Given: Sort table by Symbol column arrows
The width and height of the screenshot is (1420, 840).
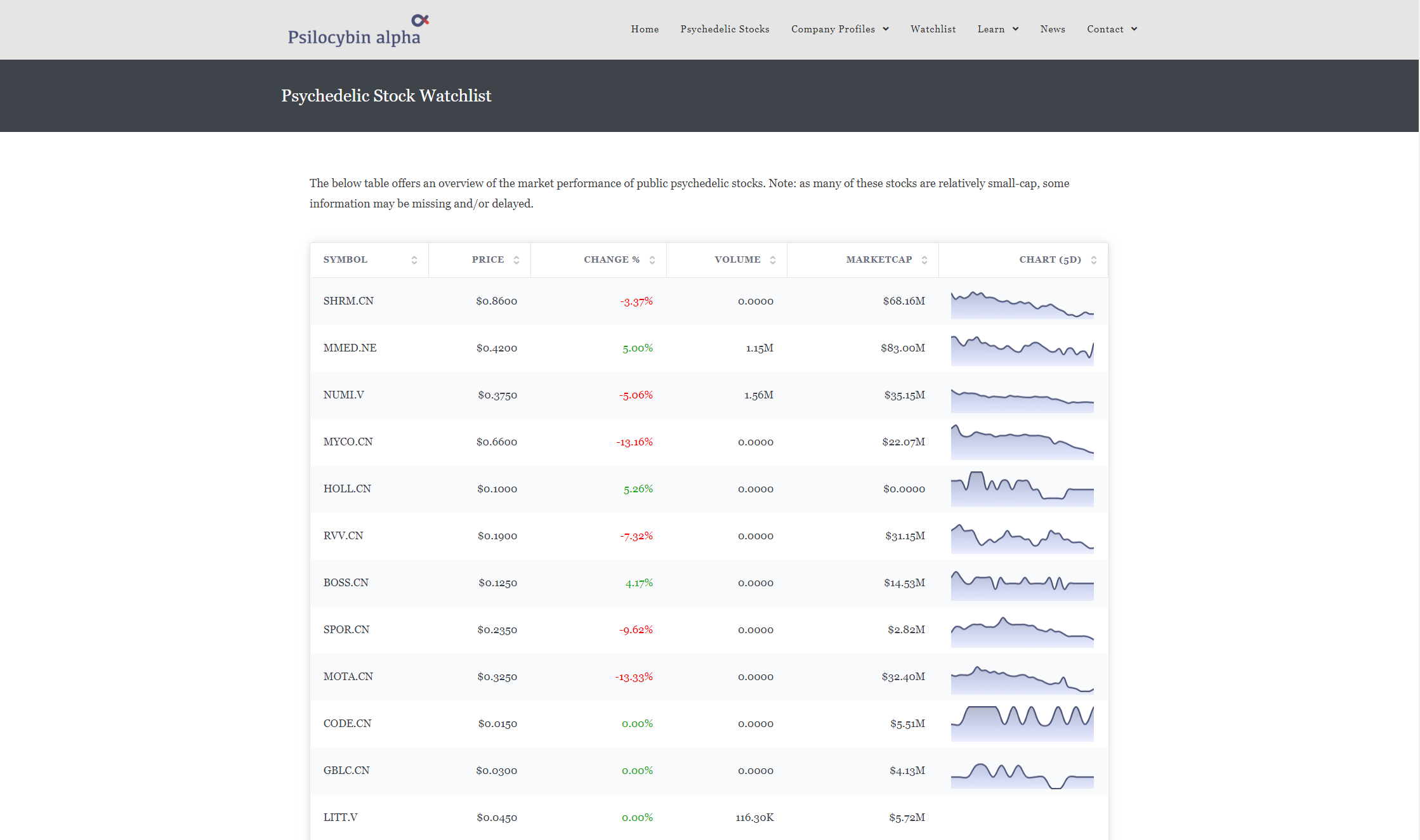Looking at the screenshot, I should click(x=414, y=260).
